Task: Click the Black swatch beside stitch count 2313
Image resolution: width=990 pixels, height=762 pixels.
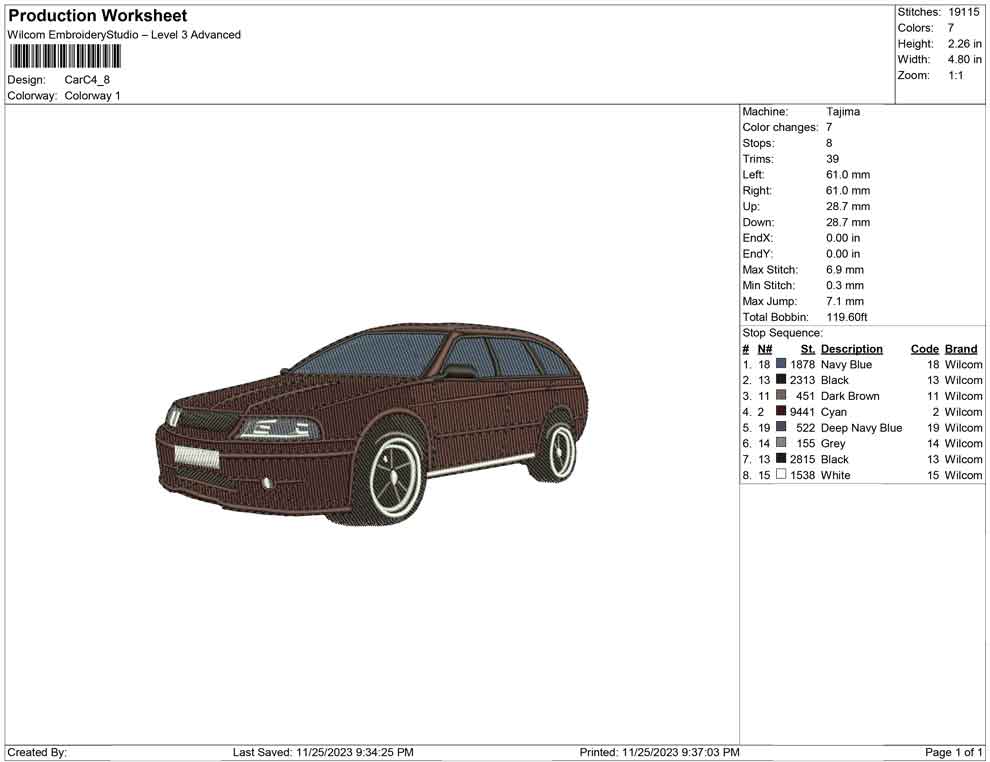Action: pos(781,380)
